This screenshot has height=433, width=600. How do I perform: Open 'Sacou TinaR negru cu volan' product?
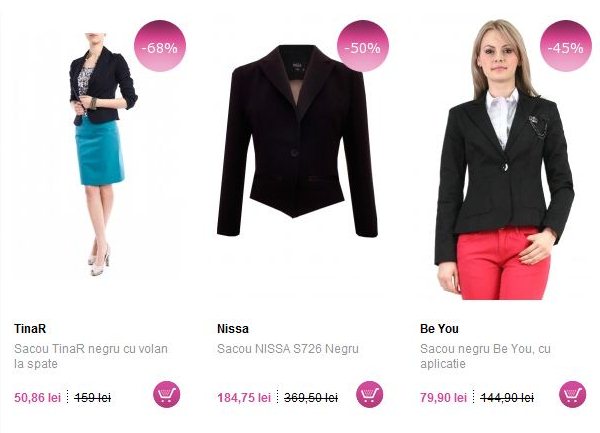point(91,356)
